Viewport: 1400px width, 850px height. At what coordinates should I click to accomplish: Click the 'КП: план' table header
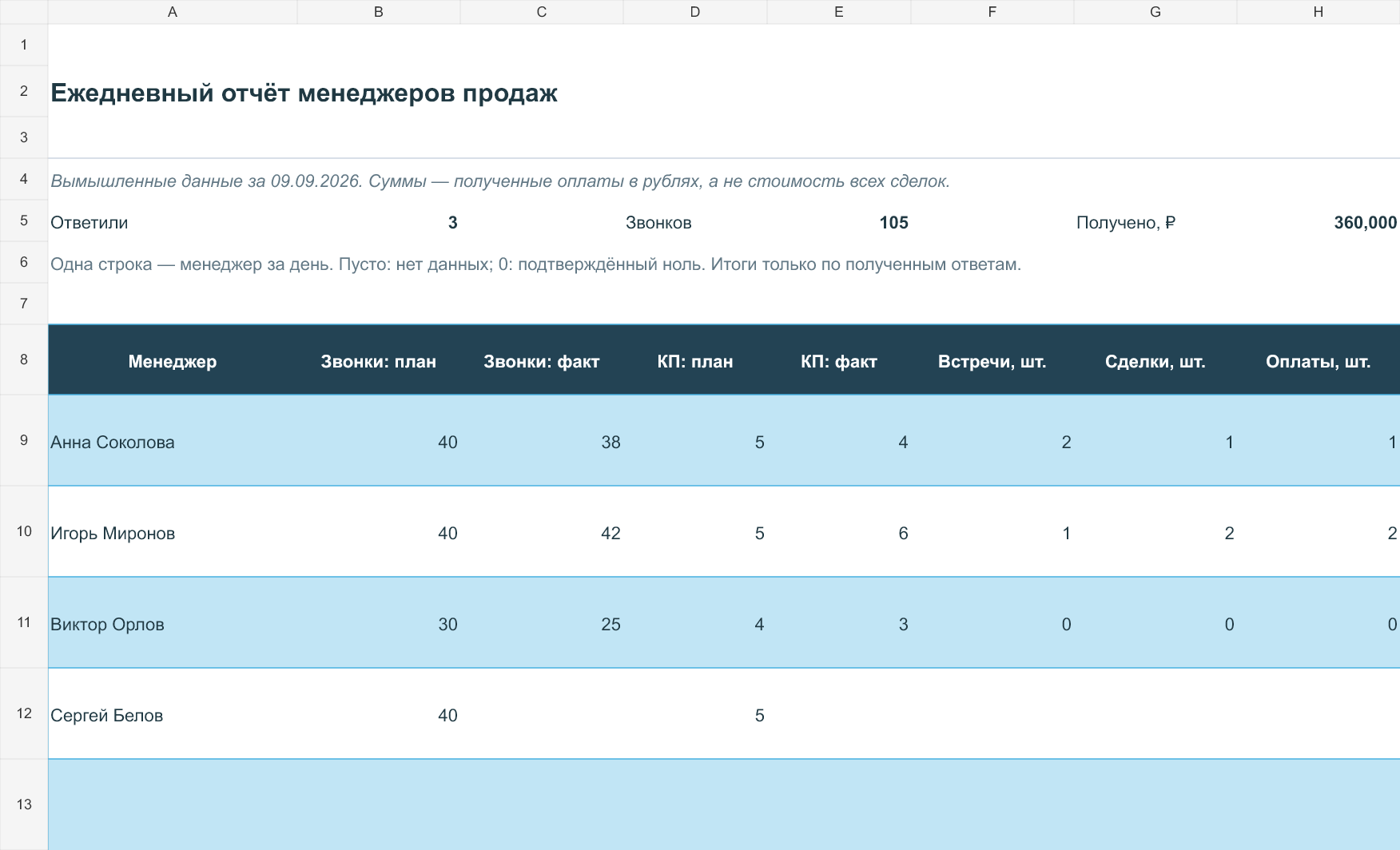[x=695, y=361]
